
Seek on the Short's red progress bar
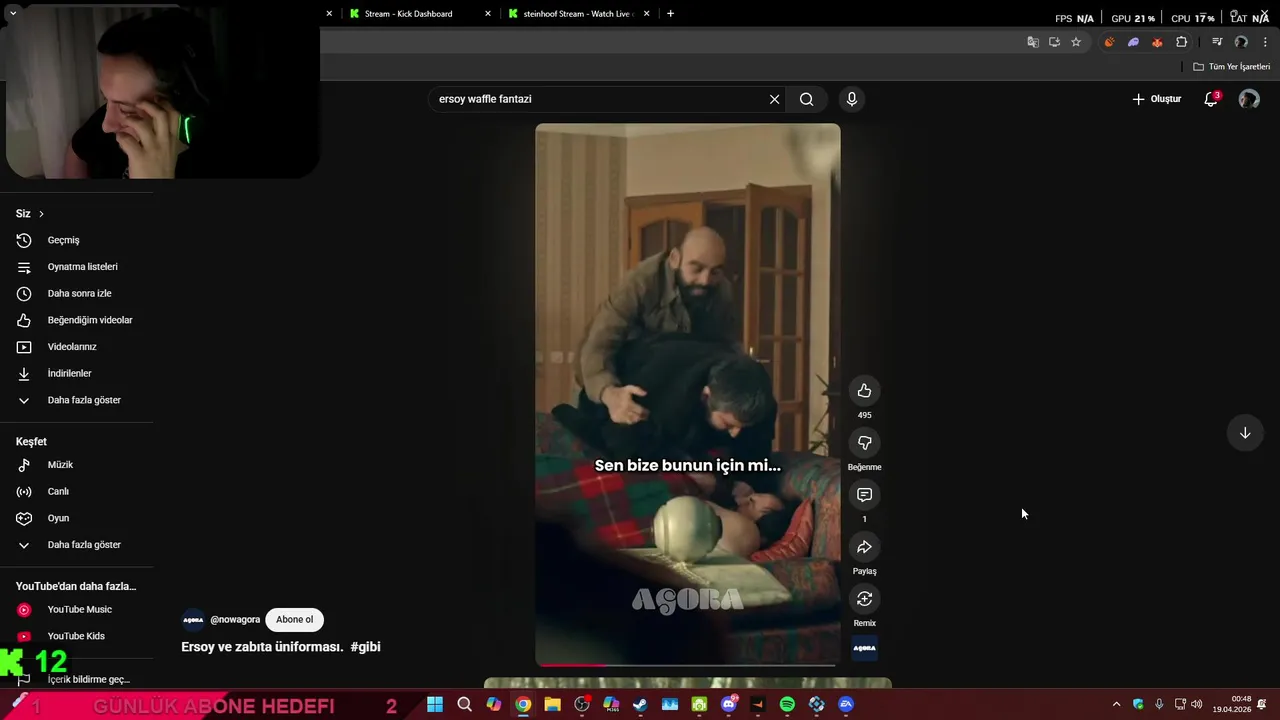(688, 664)
